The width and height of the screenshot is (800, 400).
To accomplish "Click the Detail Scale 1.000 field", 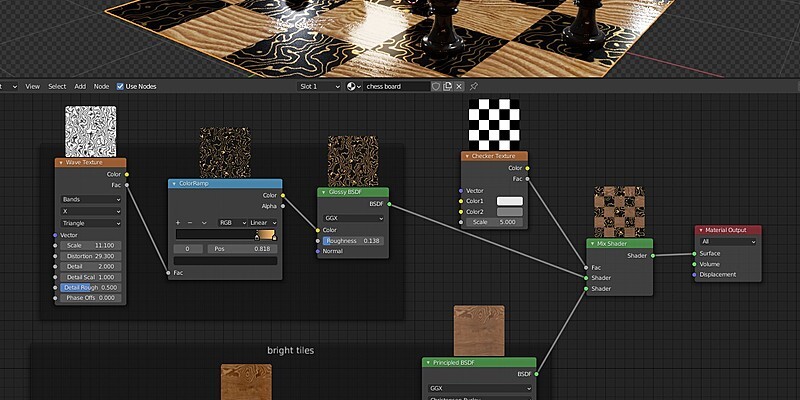I will pyautogui.click(x=91, y=277).
